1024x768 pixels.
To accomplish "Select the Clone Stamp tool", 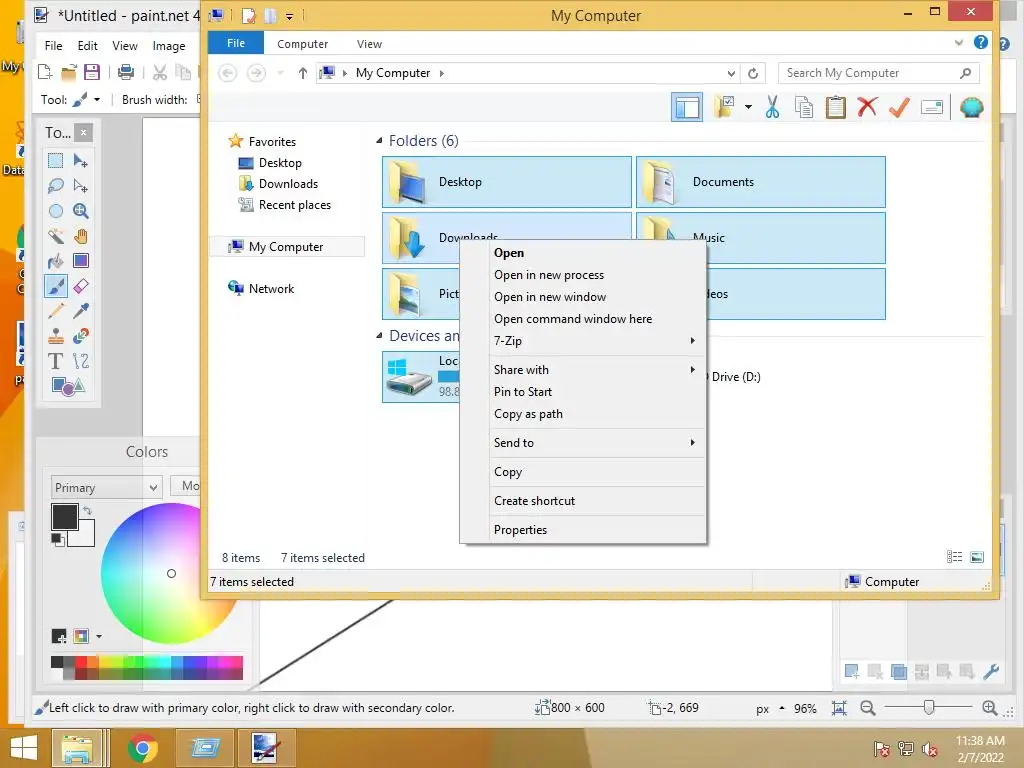I will 56,336.
